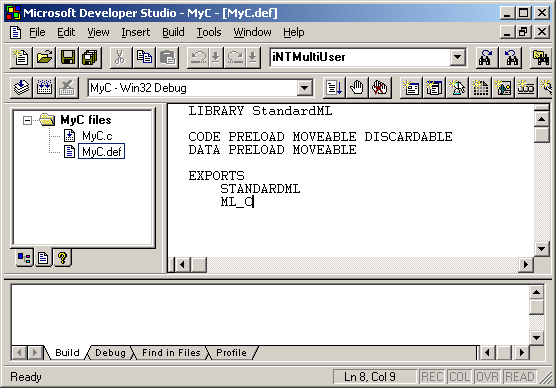Click output pane scroll up arrow

(x=536, y=292)
